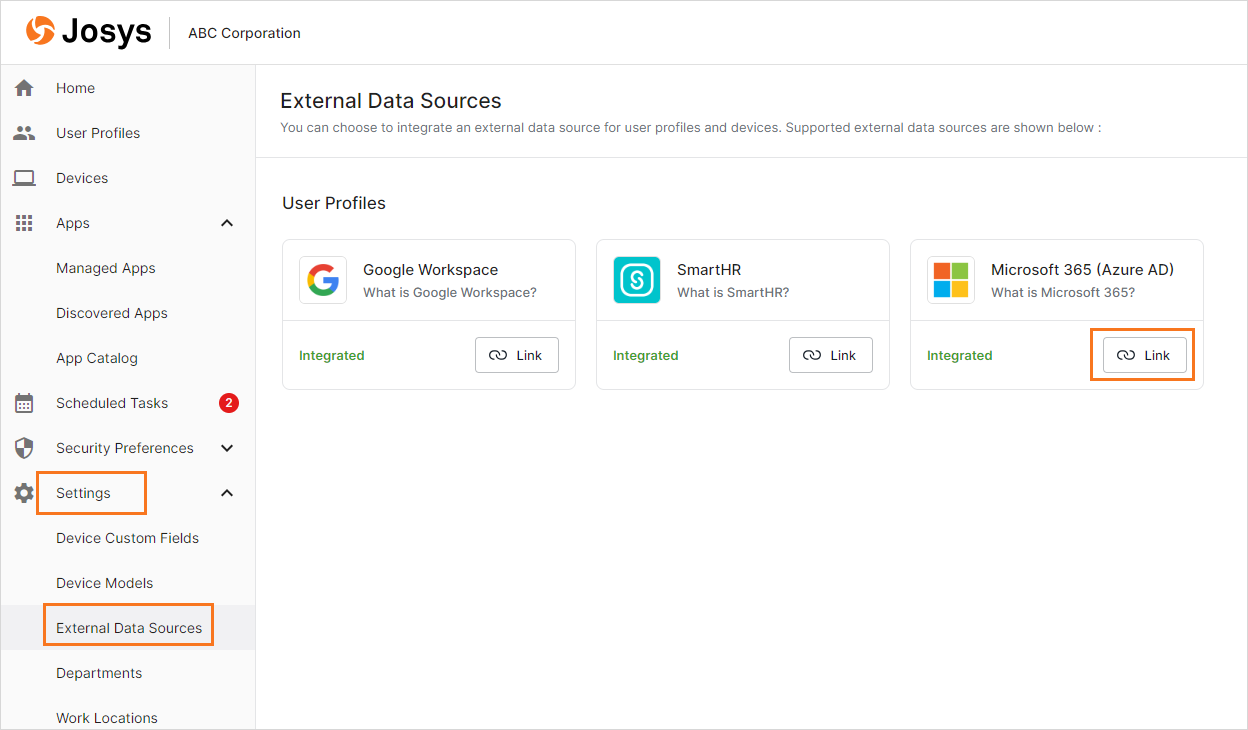
Task: Open Managed Apps
Action: coord(106,268)
